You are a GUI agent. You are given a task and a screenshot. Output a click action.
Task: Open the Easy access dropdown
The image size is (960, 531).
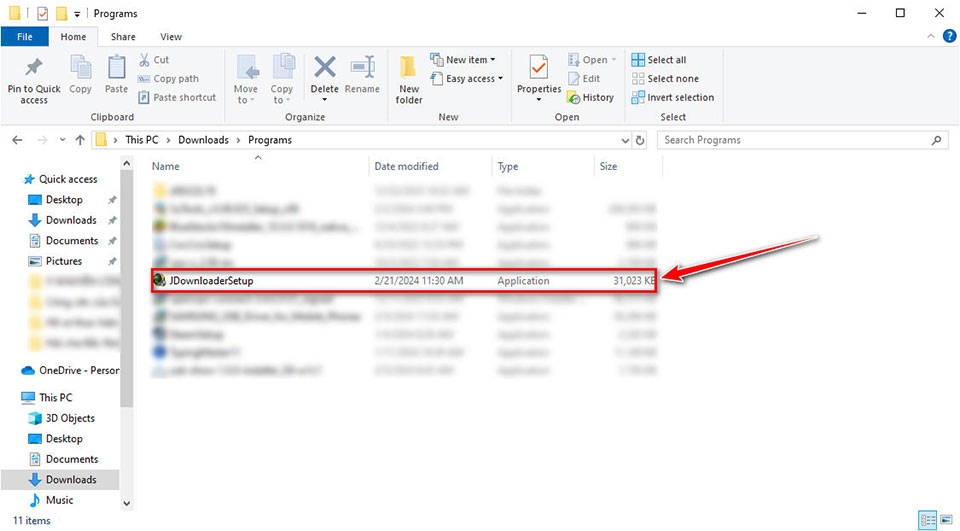(467, 78)
